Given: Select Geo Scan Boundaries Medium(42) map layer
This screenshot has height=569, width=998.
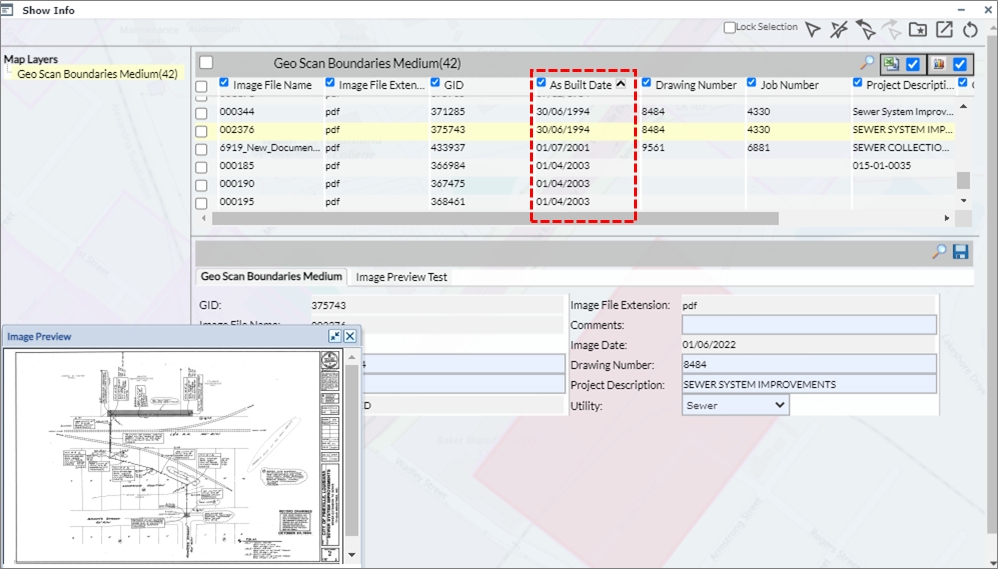Looking at the screenshot, I should [x=97, y=74].
